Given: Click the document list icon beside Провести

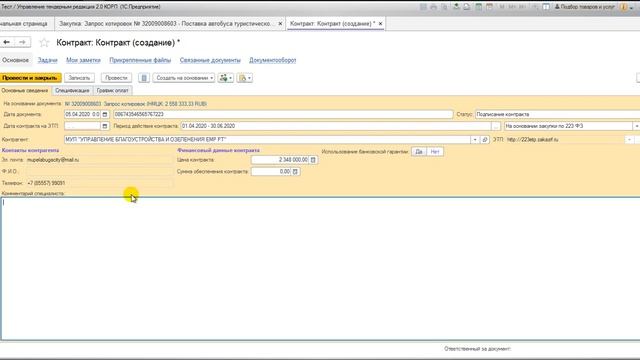Looking at the screenshot, I should pyautogui.click(x=144, y=78).
